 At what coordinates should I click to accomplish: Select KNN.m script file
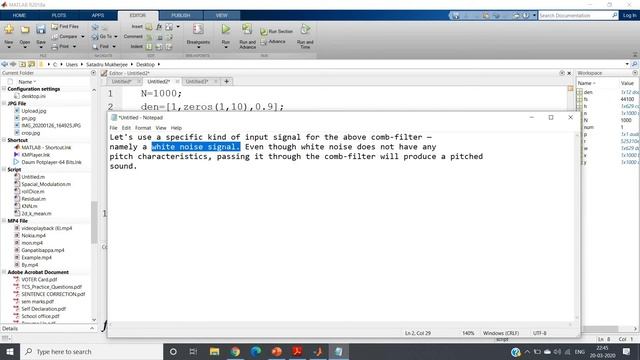click(x=29, y=206)
